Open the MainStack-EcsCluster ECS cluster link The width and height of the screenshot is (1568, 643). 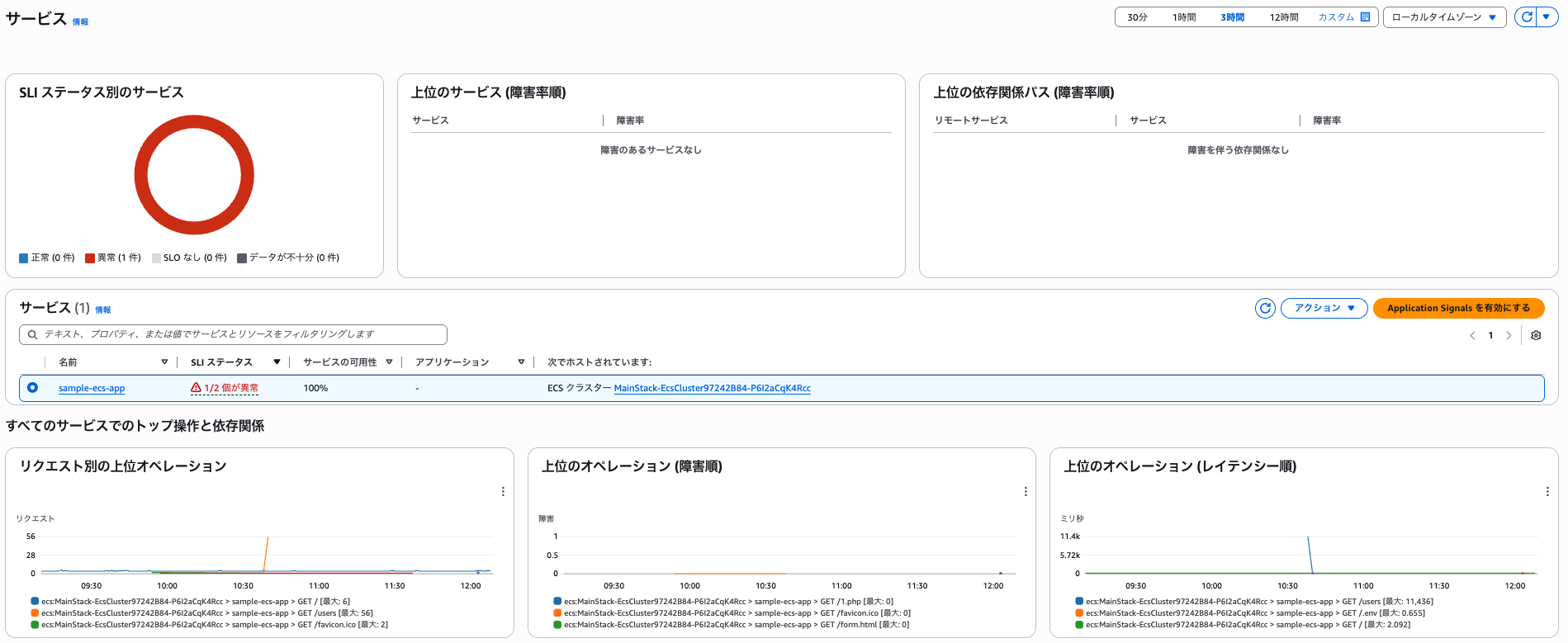(712, 388)
